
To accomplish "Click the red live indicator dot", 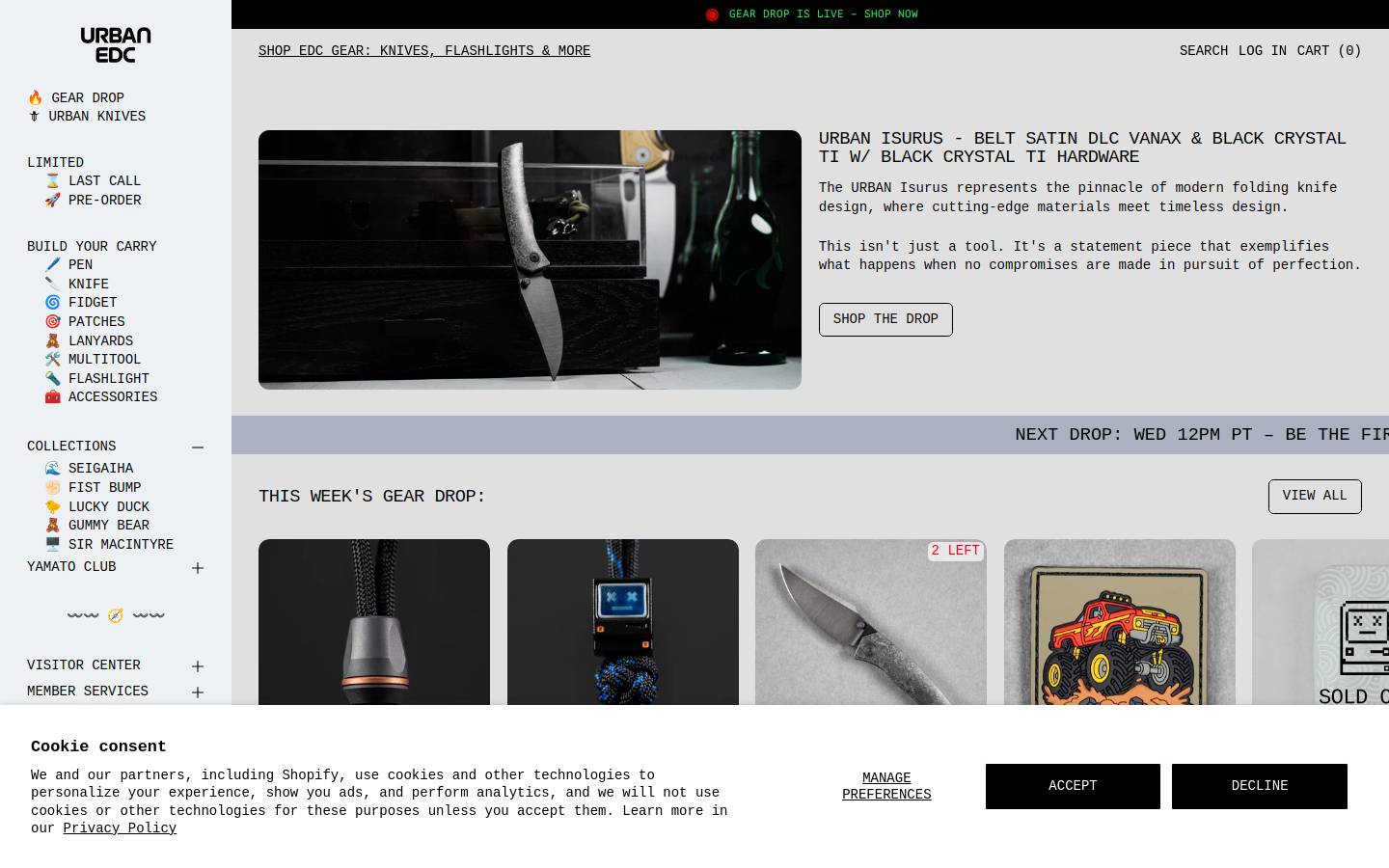I will pos(712,14).
